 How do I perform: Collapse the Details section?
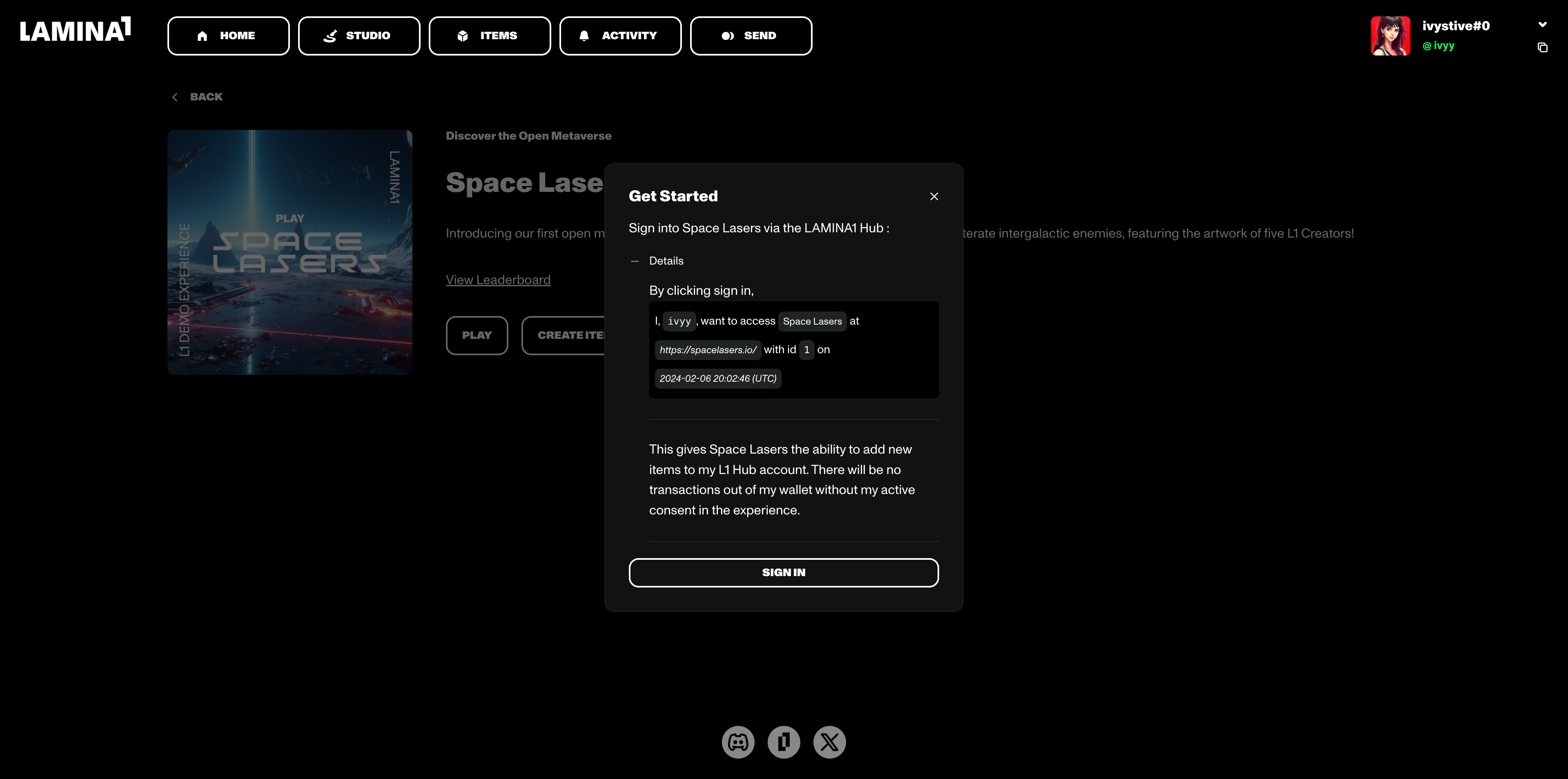coord(657,261)
